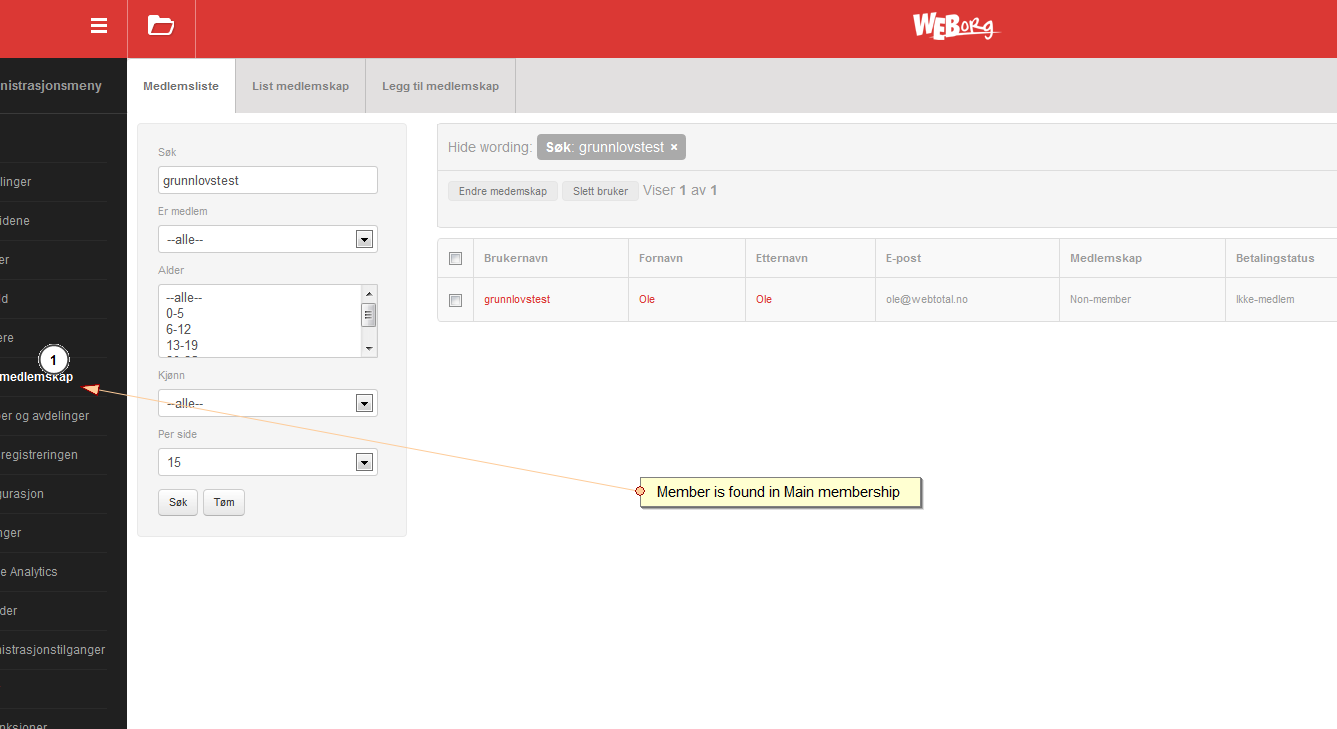Viewport: 1337px width, 729px height.
Task: Sort by E-post column header
Action: [x=903, y=258]
